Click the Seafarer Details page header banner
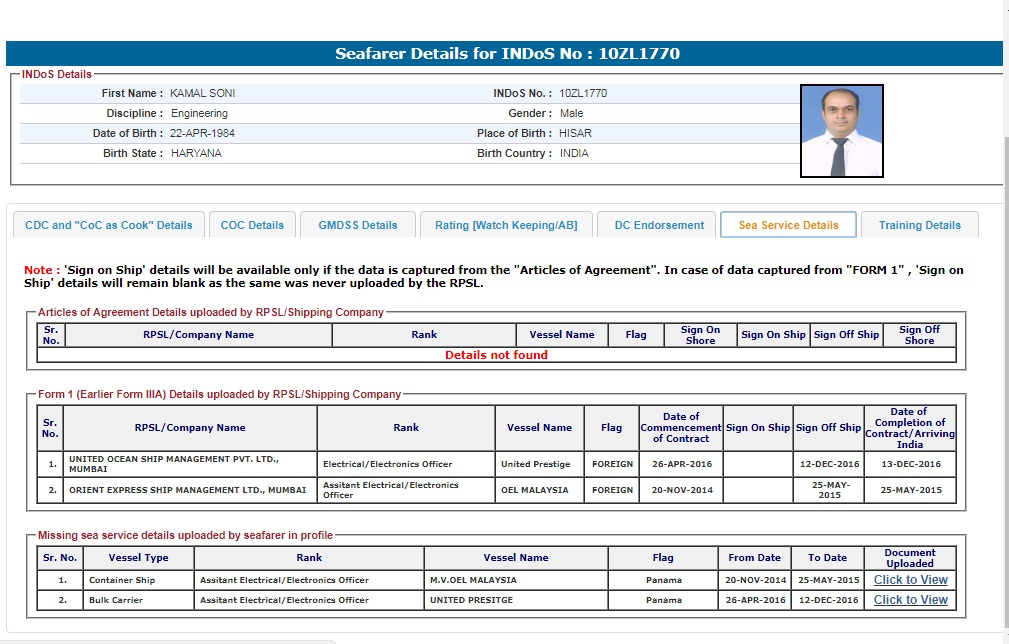Screen dimensions: 1009x644 pos(506,54)
